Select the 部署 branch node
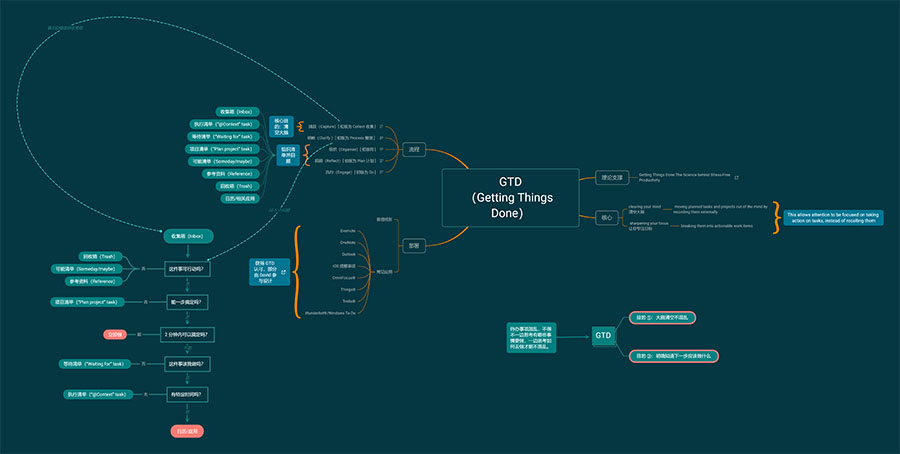Image resolution: width=900 pixels, height=454 pixels. coord(414,245)
